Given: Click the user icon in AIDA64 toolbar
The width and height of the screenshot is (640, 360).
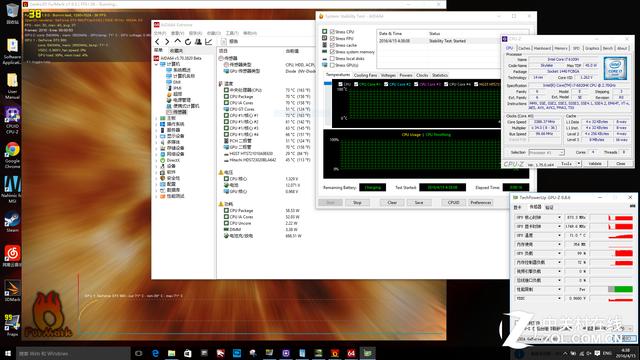Looking at the screenshot, I should point(198,42).
